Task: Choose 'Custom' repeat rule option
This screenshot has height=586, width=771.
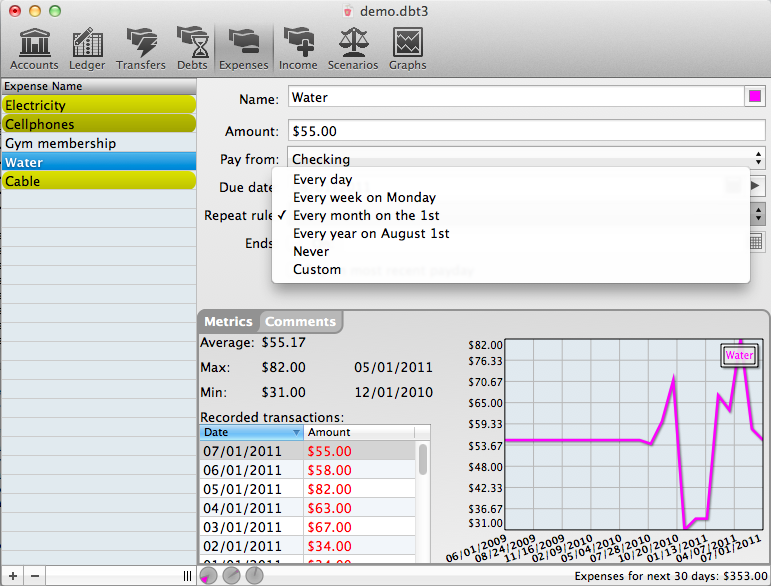Action: tap(317, 270)
